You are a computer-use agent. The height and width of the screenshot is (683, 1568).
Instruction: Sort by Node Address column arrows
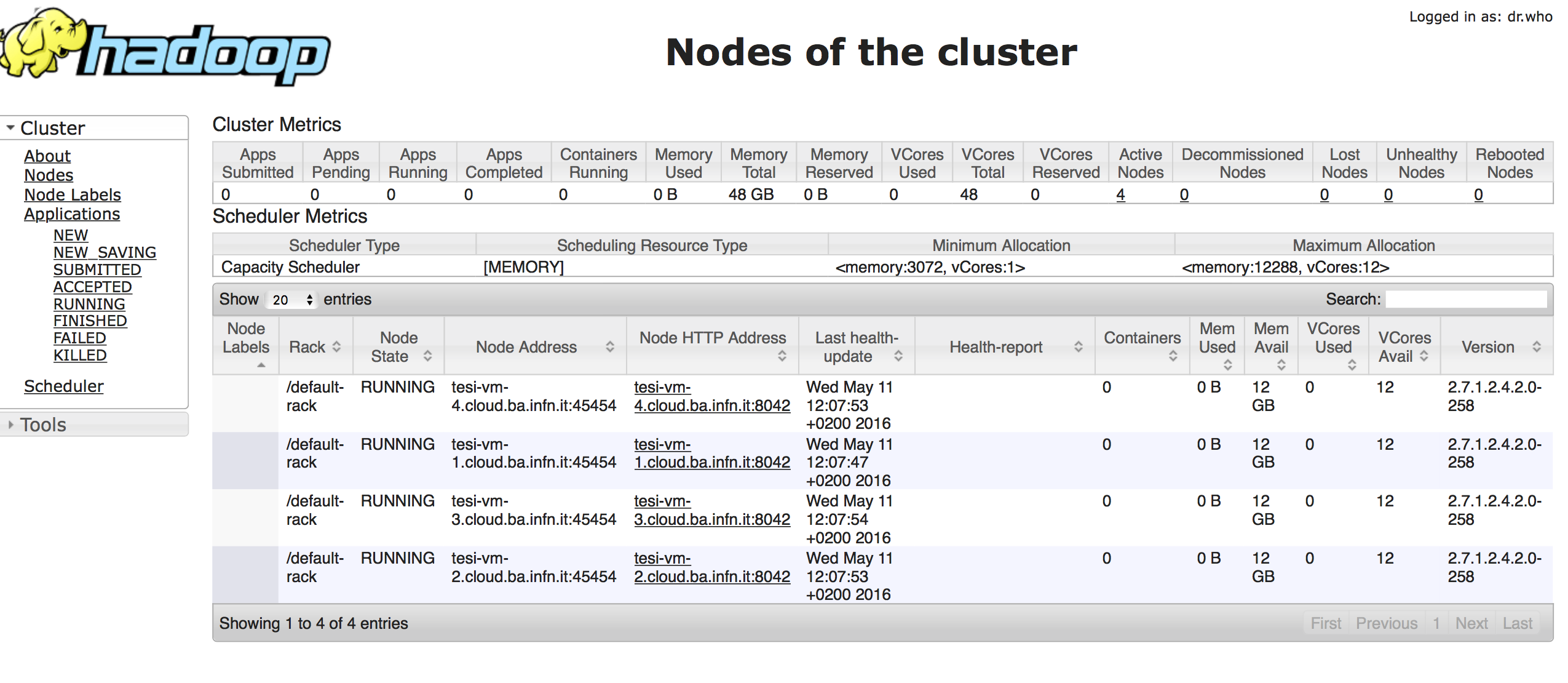click(x=609, y=347)
